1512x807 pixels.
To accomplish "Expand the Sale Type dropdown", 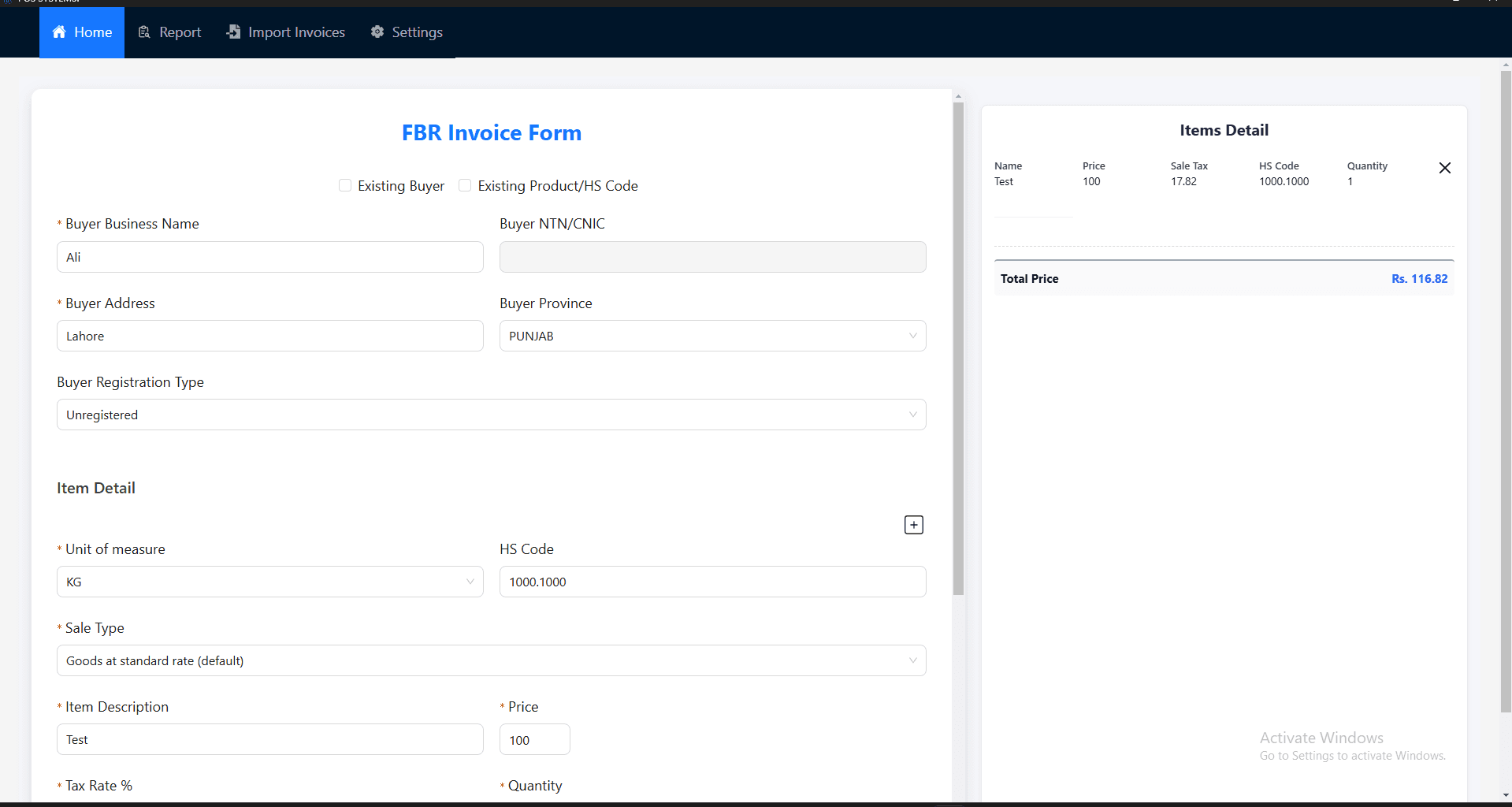I will (491, 660).
